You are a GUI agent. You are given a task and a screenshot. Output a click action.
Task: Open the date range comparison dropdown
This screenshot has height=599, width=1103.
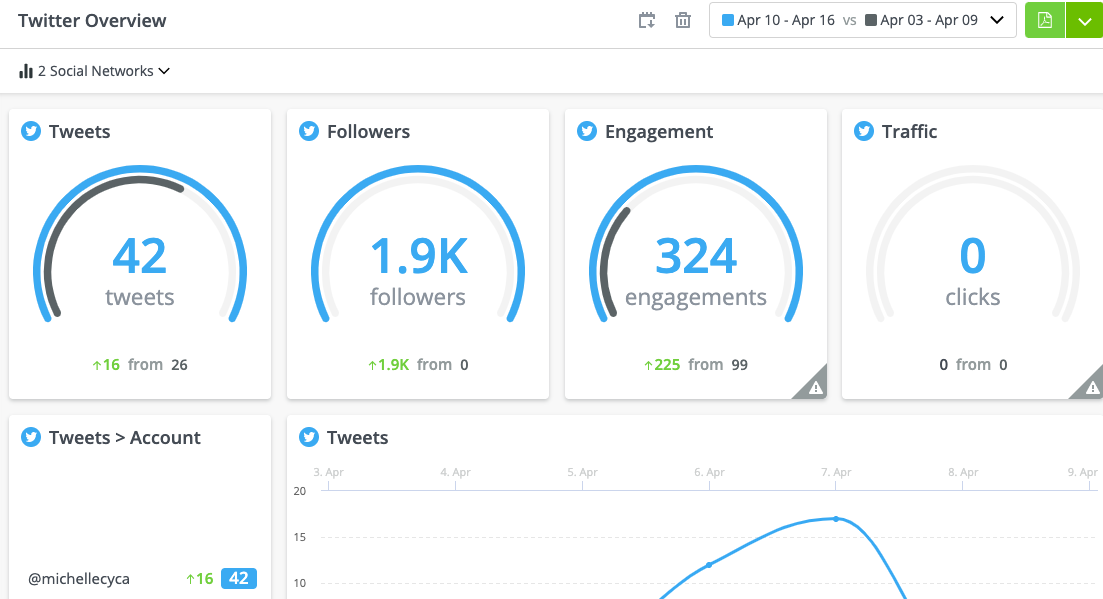coord(862,20)
